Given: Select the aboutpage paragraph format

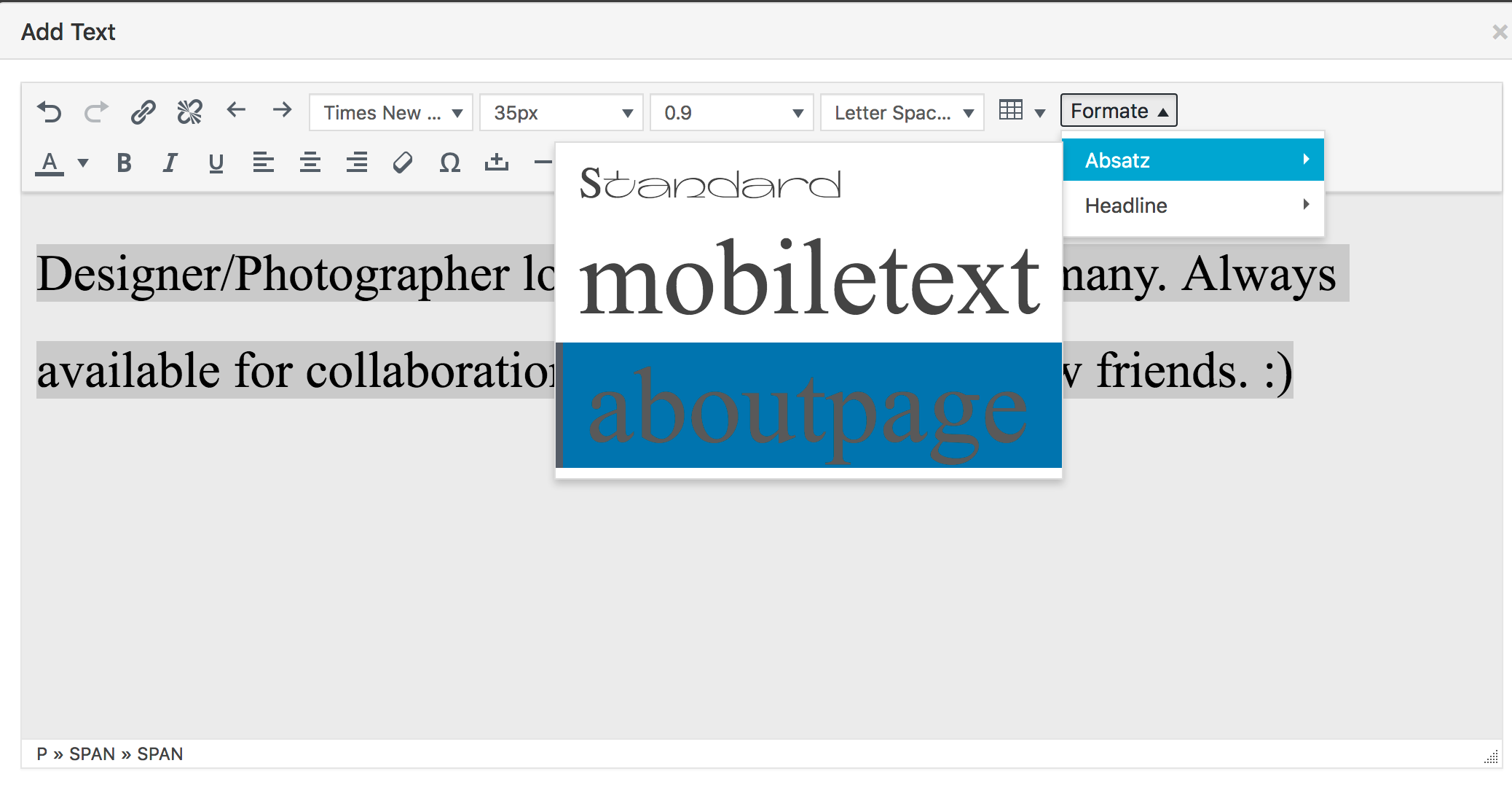Looking at the screenshot, I should point(808,407).
